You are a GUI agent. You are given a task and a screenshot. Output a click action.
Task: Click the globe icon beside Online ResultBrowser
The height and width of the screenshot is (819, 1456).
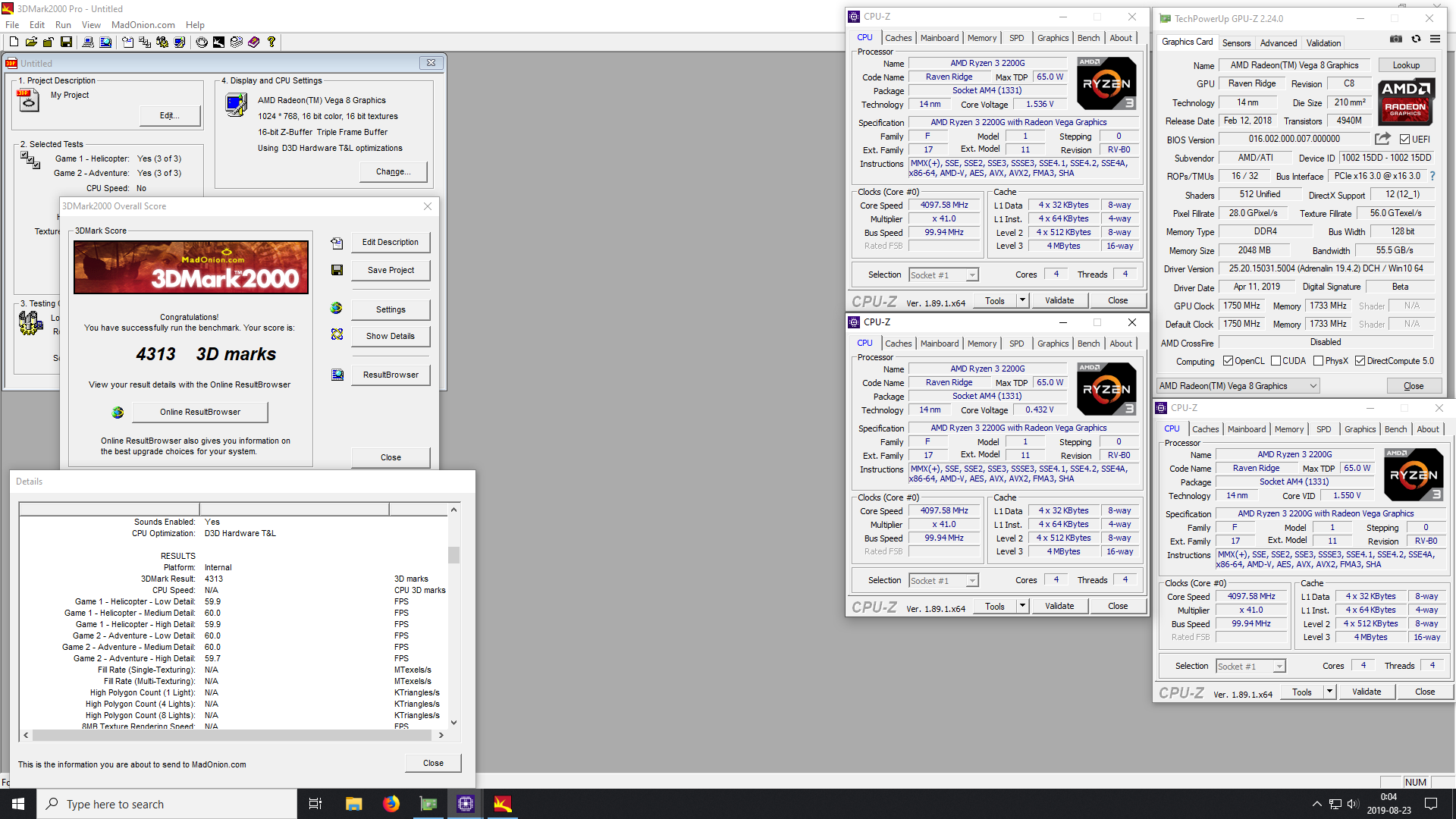pyautogui.click(x=118, y=413)
